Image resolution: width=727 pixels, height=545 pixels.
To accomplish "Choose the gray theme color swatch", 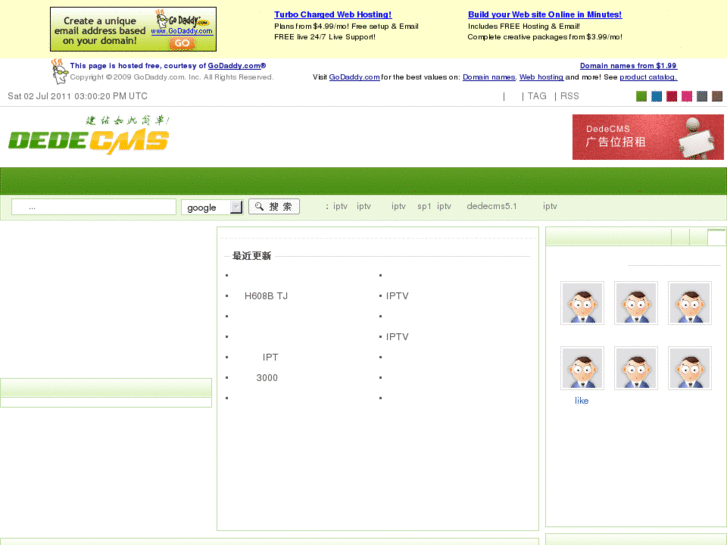I will 702,96.
